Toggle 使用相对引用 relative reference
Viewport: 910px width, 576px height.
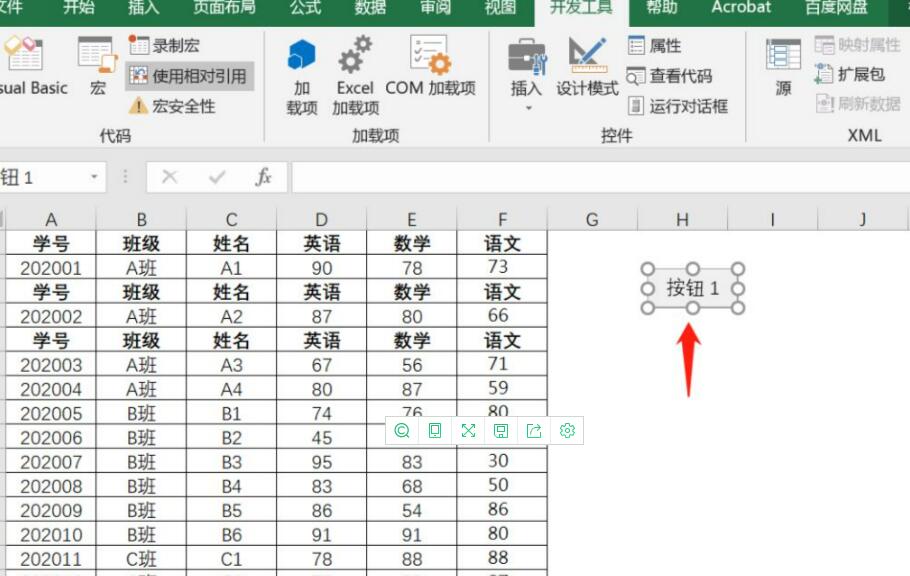[188, 76]
